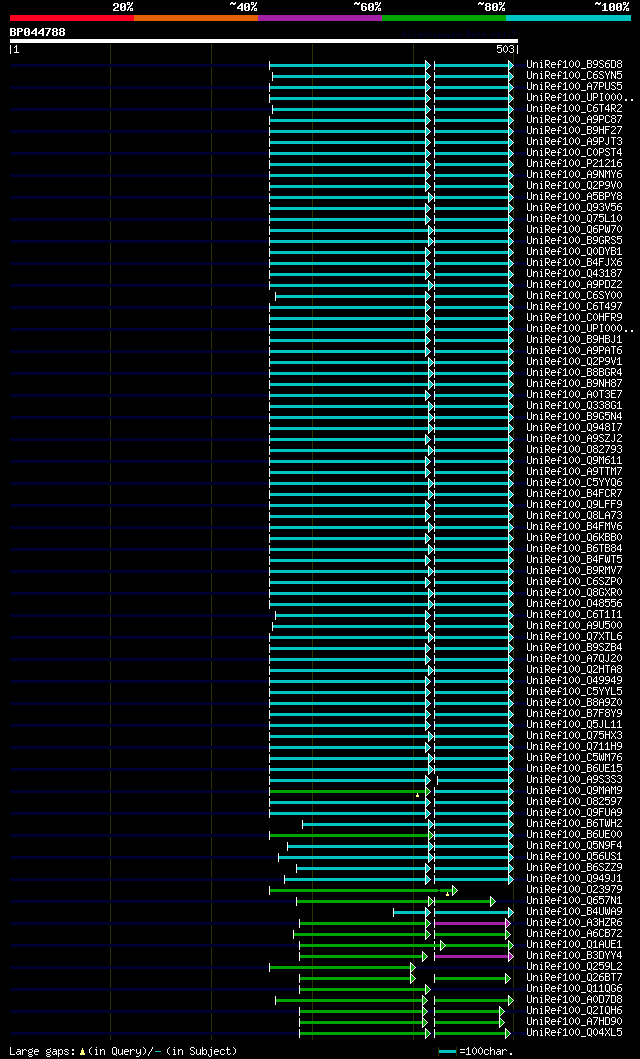The height and width of the screenshot is (1059, 640).
Task: Select hit label UniRef100_P21216
Action: click(575, 163)
